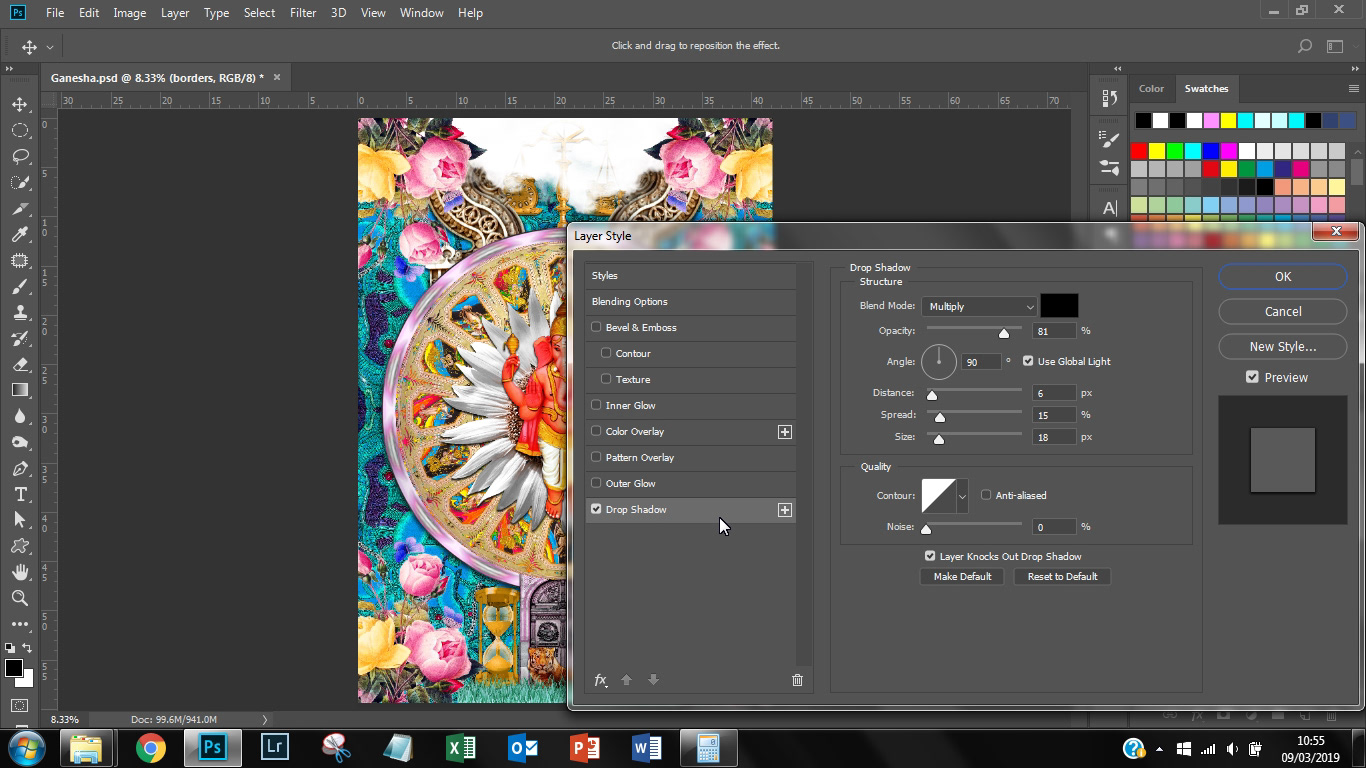Viewport: 1366px width, 768px height.
Task: Open the Swatches panel menu icon
Action: [1354, 89]
